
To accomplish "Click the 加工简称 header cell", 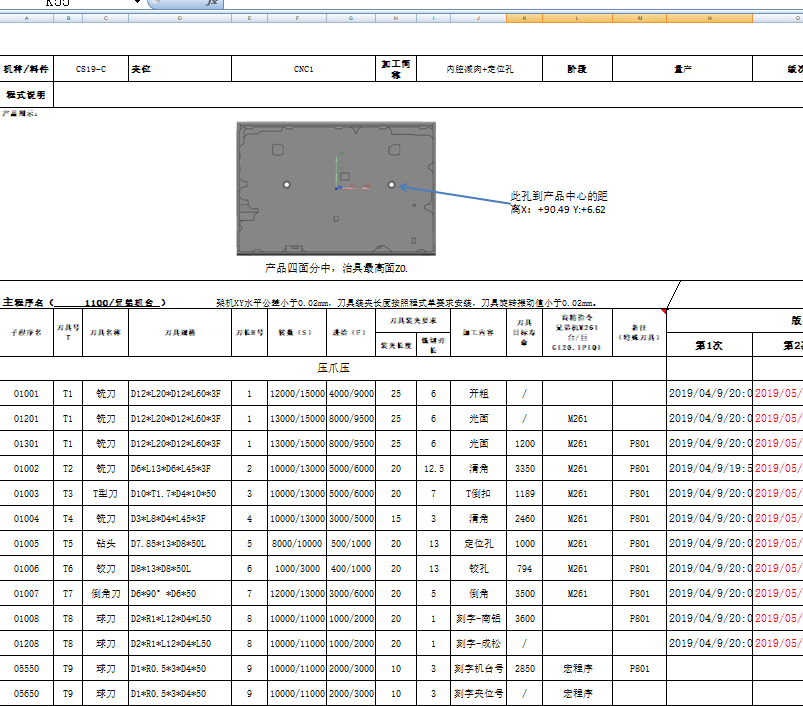I will pyautogui.click(x=396, y=67).
